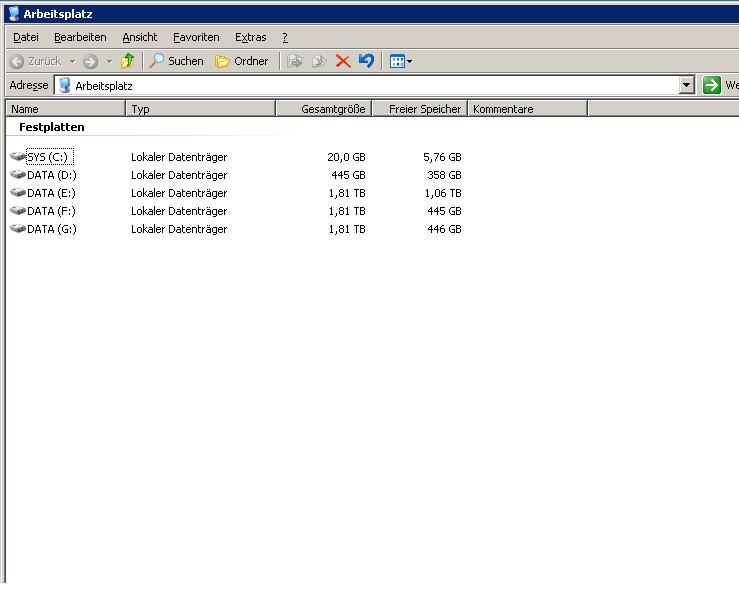Select drive DATA (F:) icon
This screenshot has height=600, width=739.
(x=18, y=210)
